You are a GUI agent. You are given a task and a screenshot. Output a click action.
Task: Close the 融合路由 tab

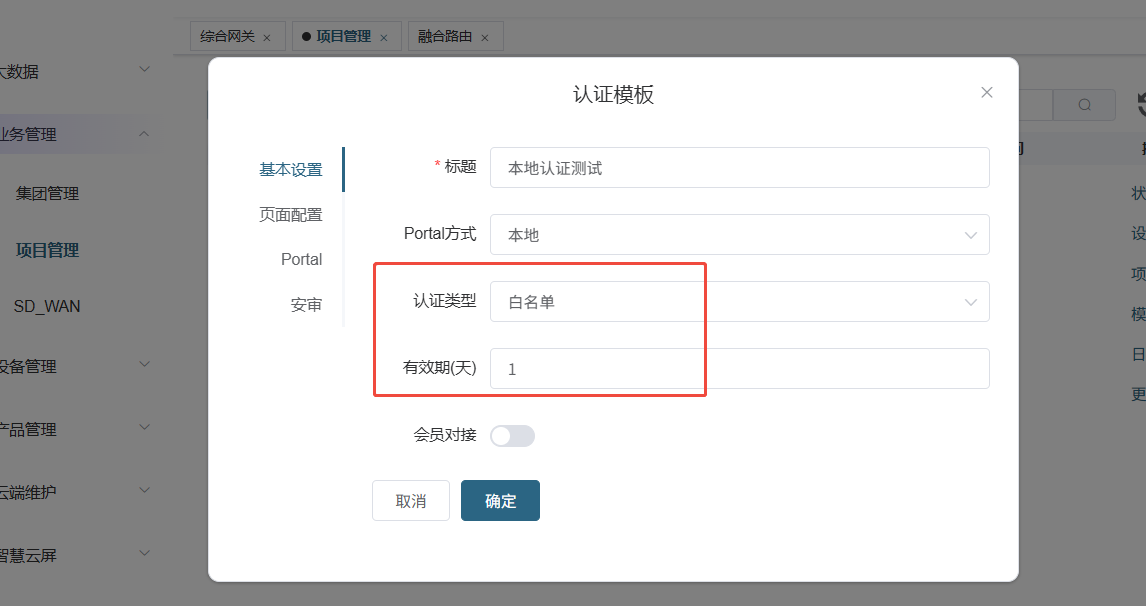(x=485, y=38)
